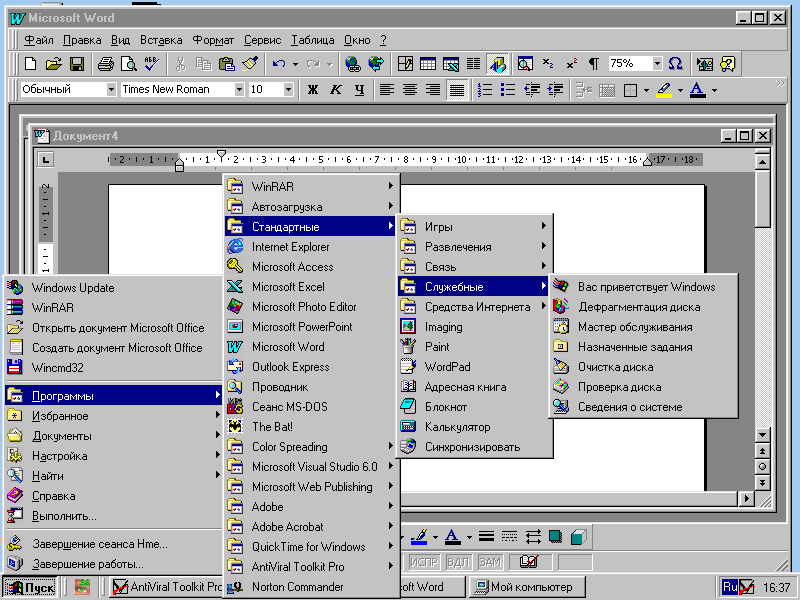Click the 3-D effect cube icon

(578, 536)
